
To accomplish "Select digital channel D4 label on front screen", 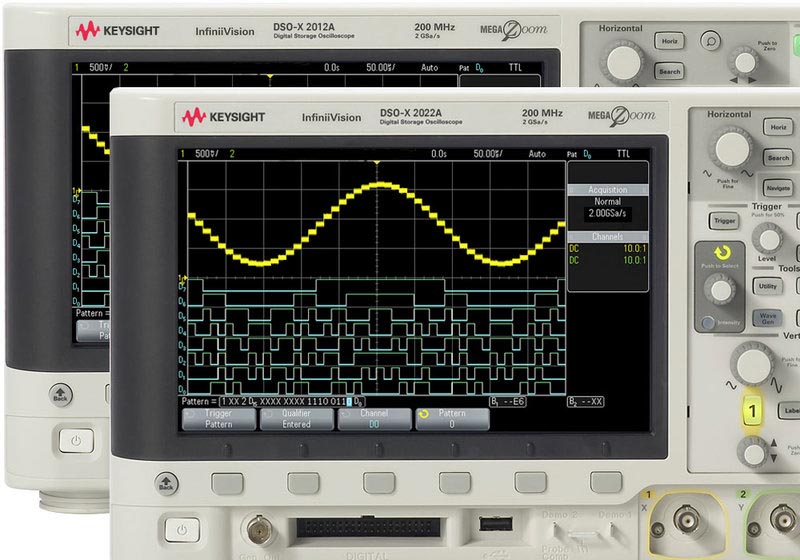I will 182,331.
